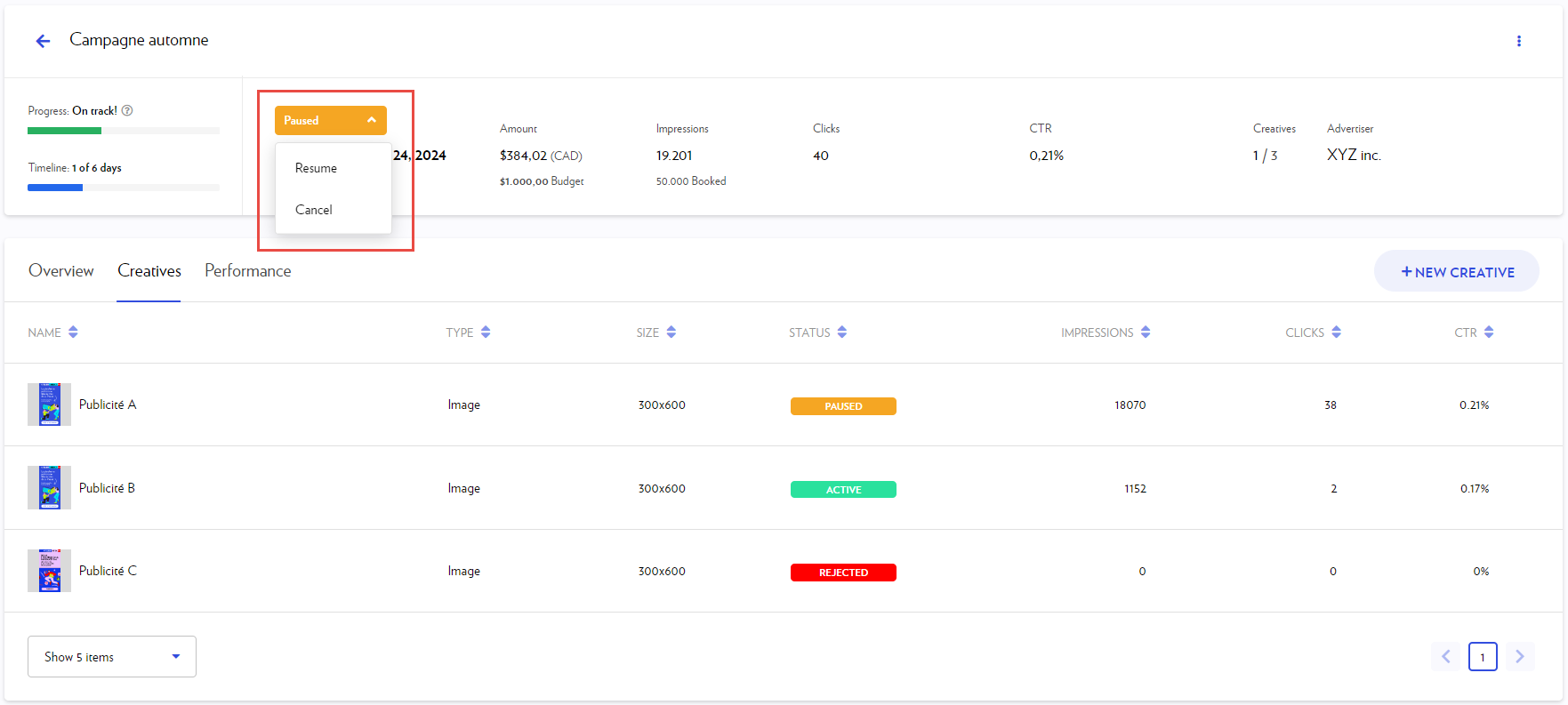The image size is (1568, 705).
Task: Go to page 1 in pagination
Action: 1482,657
